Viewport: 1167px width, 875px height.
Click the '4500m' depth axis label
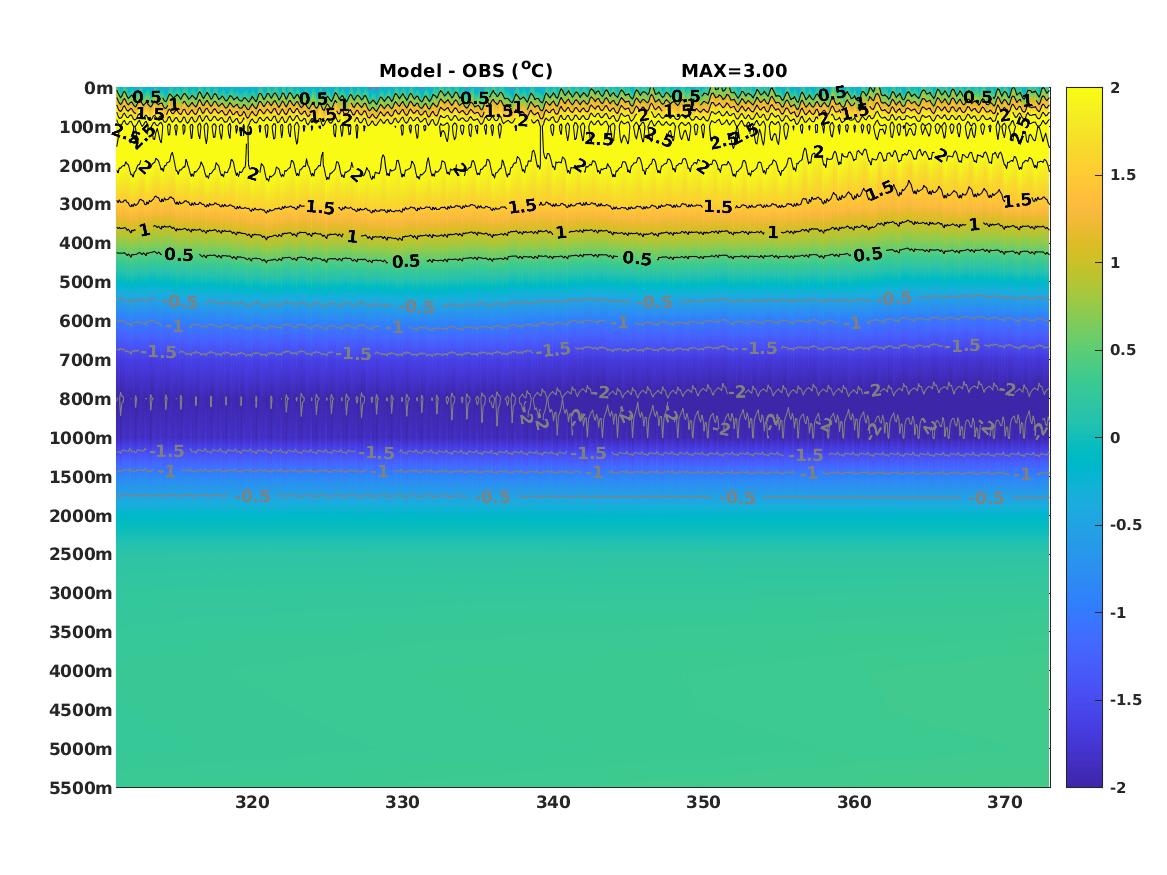[x=81, y=710]
